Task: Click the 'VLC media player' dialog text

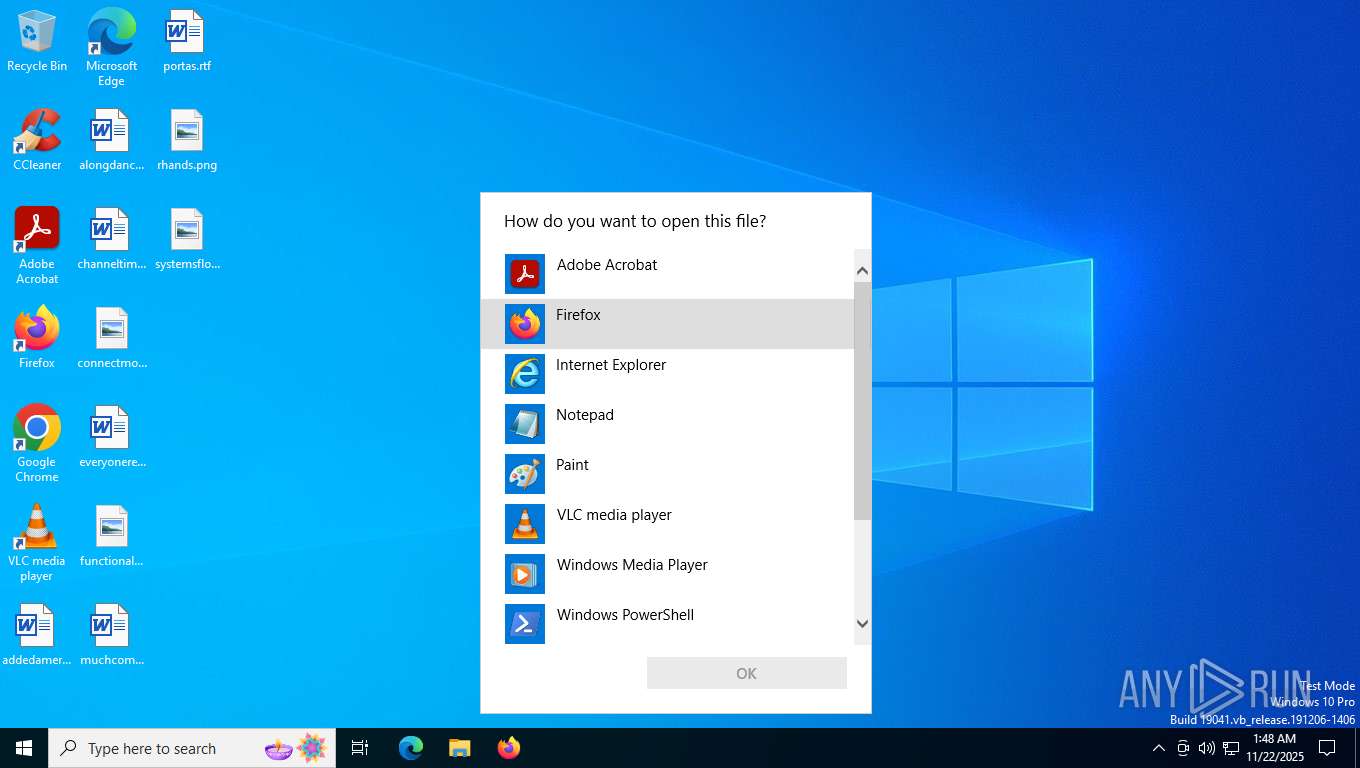Action: click(x=614, y=515)
